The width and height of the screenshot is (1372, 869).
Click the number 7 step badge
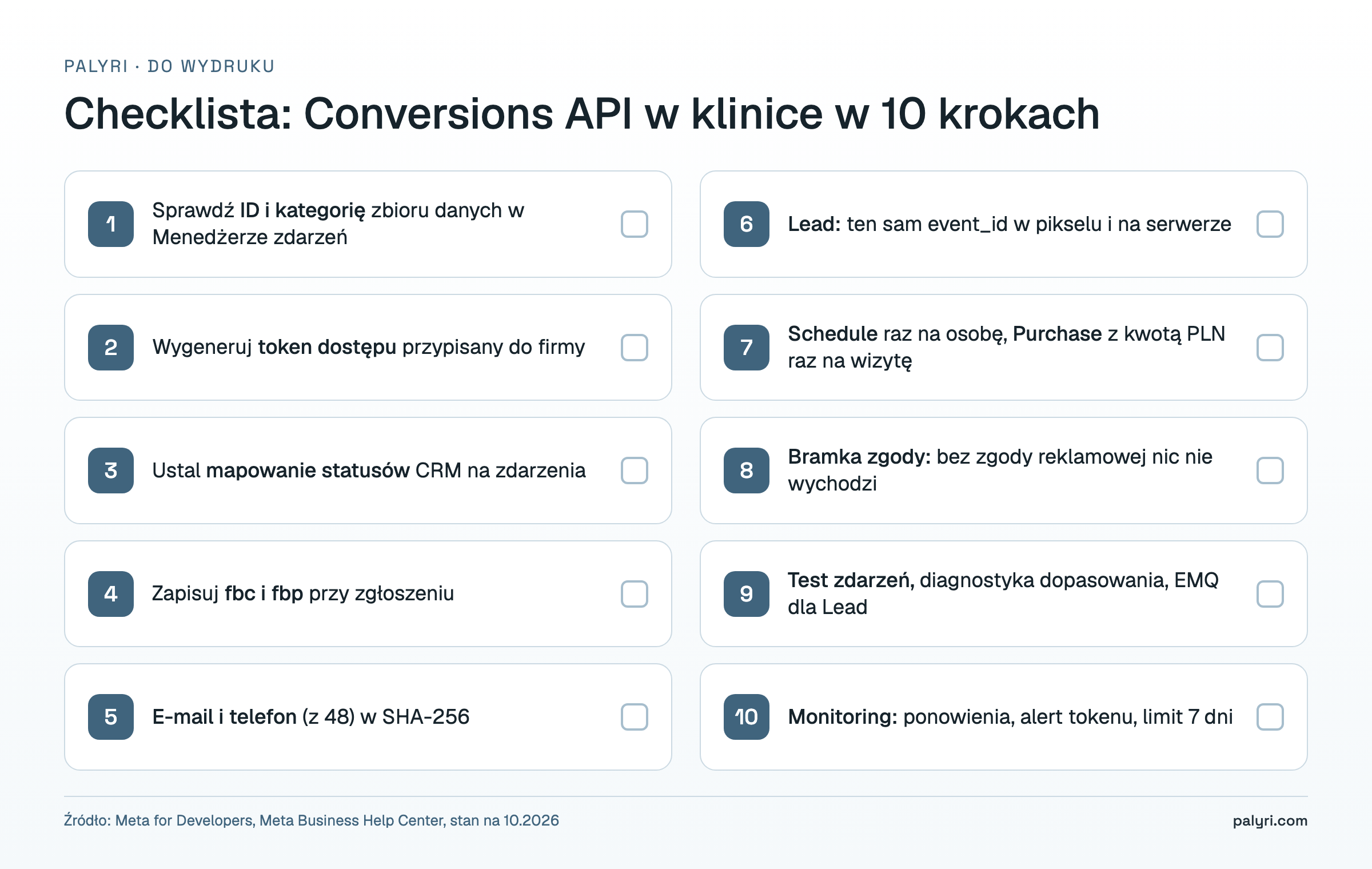point(747,348)
